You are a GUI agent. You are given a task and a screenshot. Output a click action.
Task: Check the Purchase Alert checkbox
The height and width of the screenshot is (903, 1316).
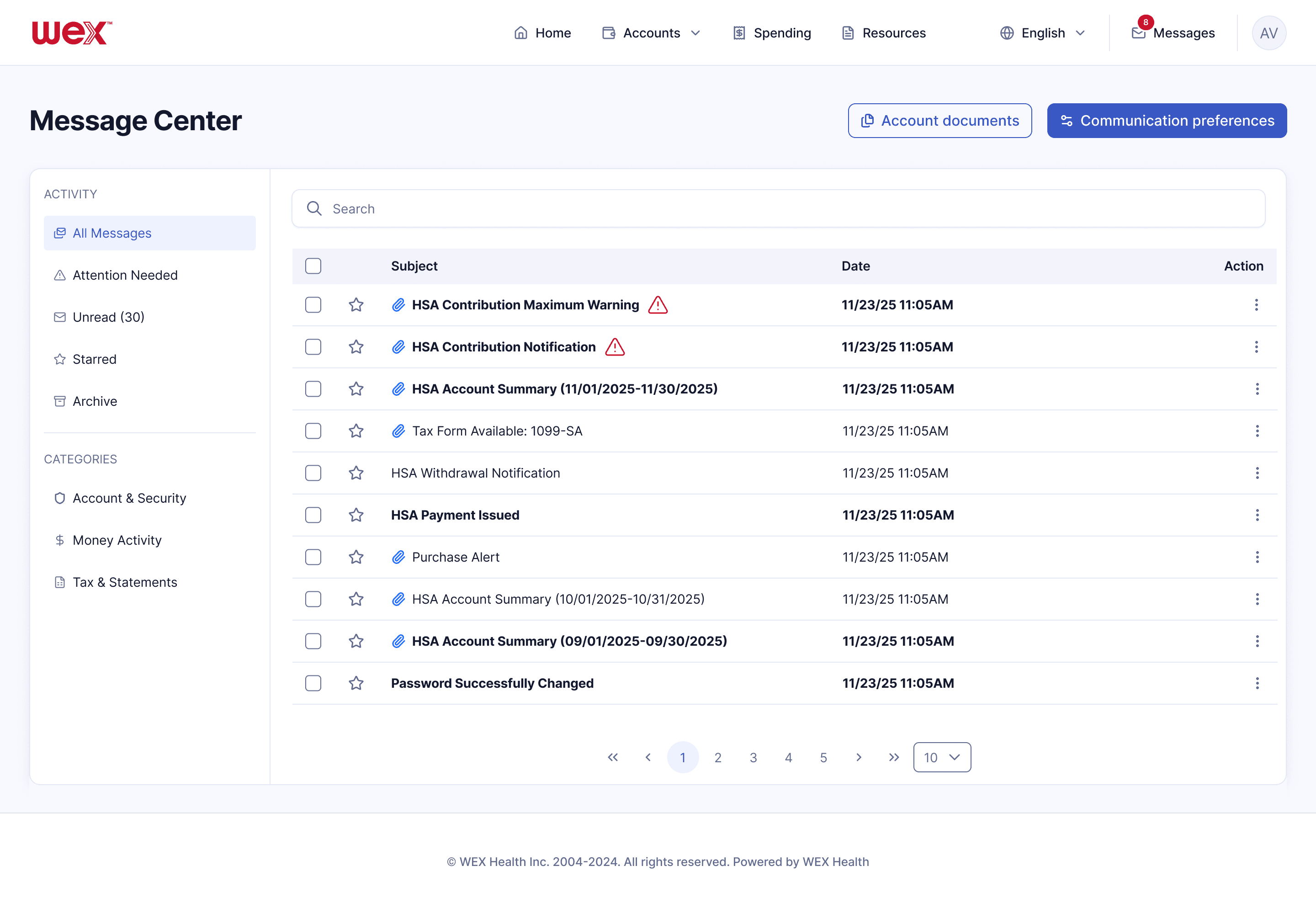(x=313, y=558)
